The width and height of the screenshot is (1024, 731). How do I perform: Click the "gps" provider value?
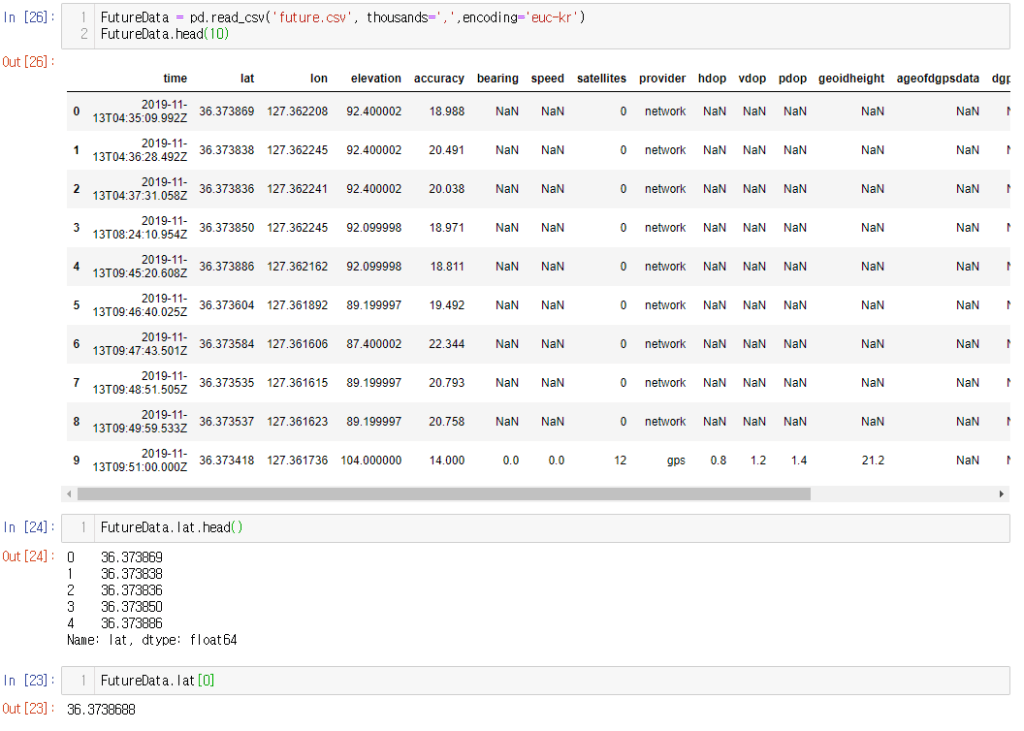[x=675, y=461]
